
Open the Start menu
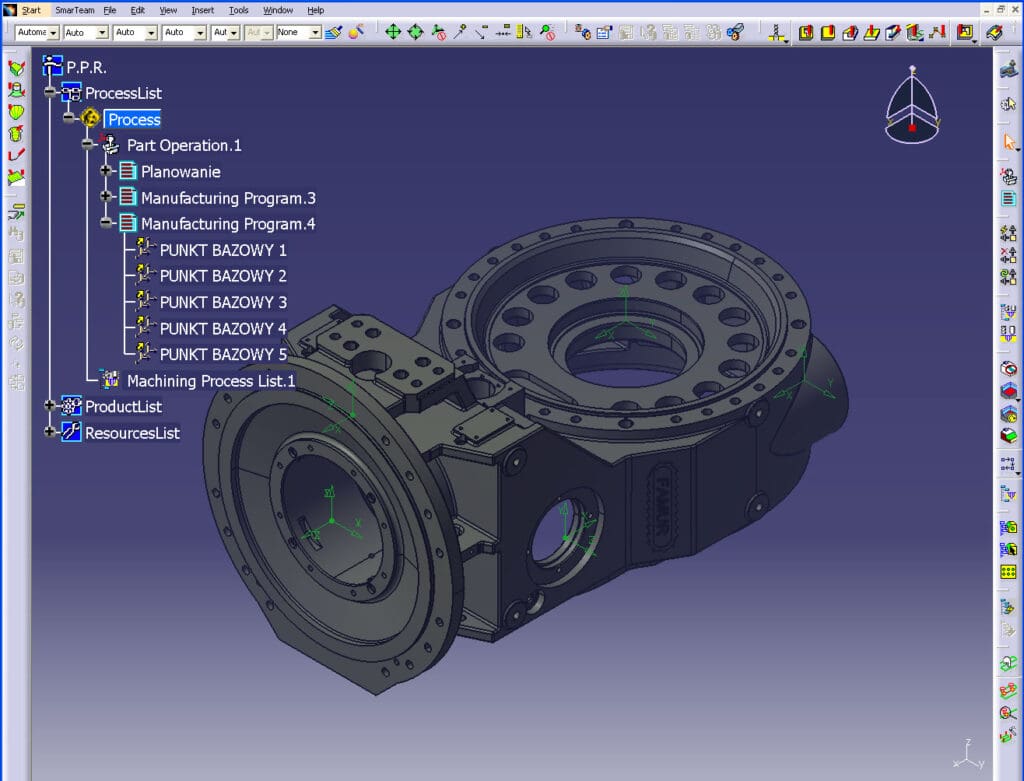(31, 10)
